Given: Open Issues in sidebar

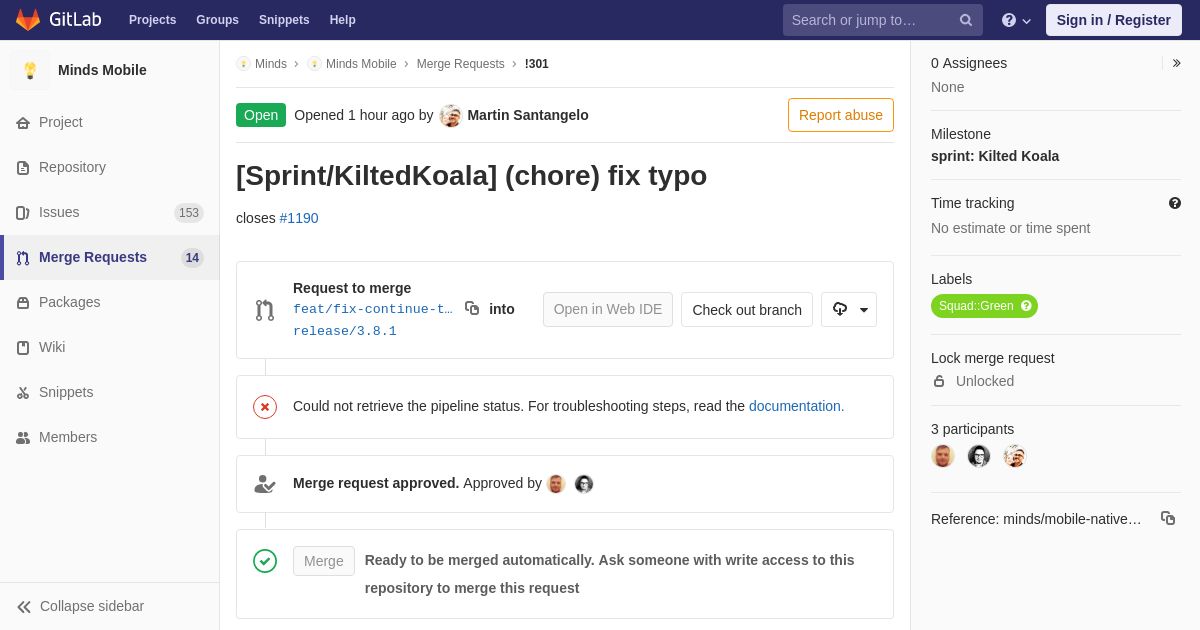Looking at the screenshot, I should (x=110, y=212).
